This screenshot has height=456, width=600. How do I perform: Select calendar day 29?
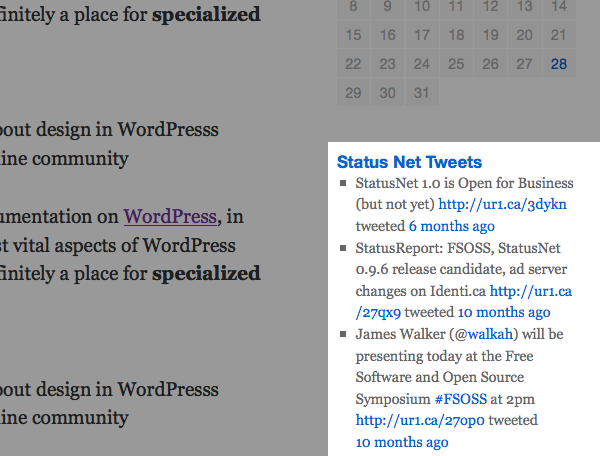[352, 93]
